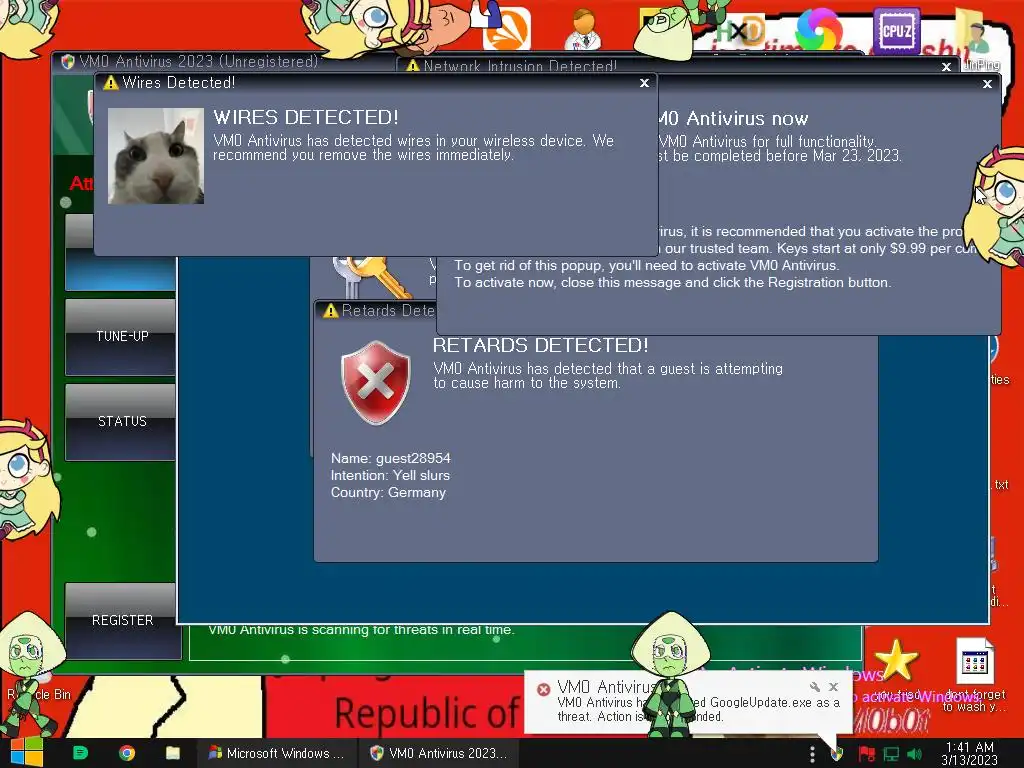
Task: Click the VM0 Antivirus 2023 title shield icon
Action: pyautogui.click(x=67, y=62)
